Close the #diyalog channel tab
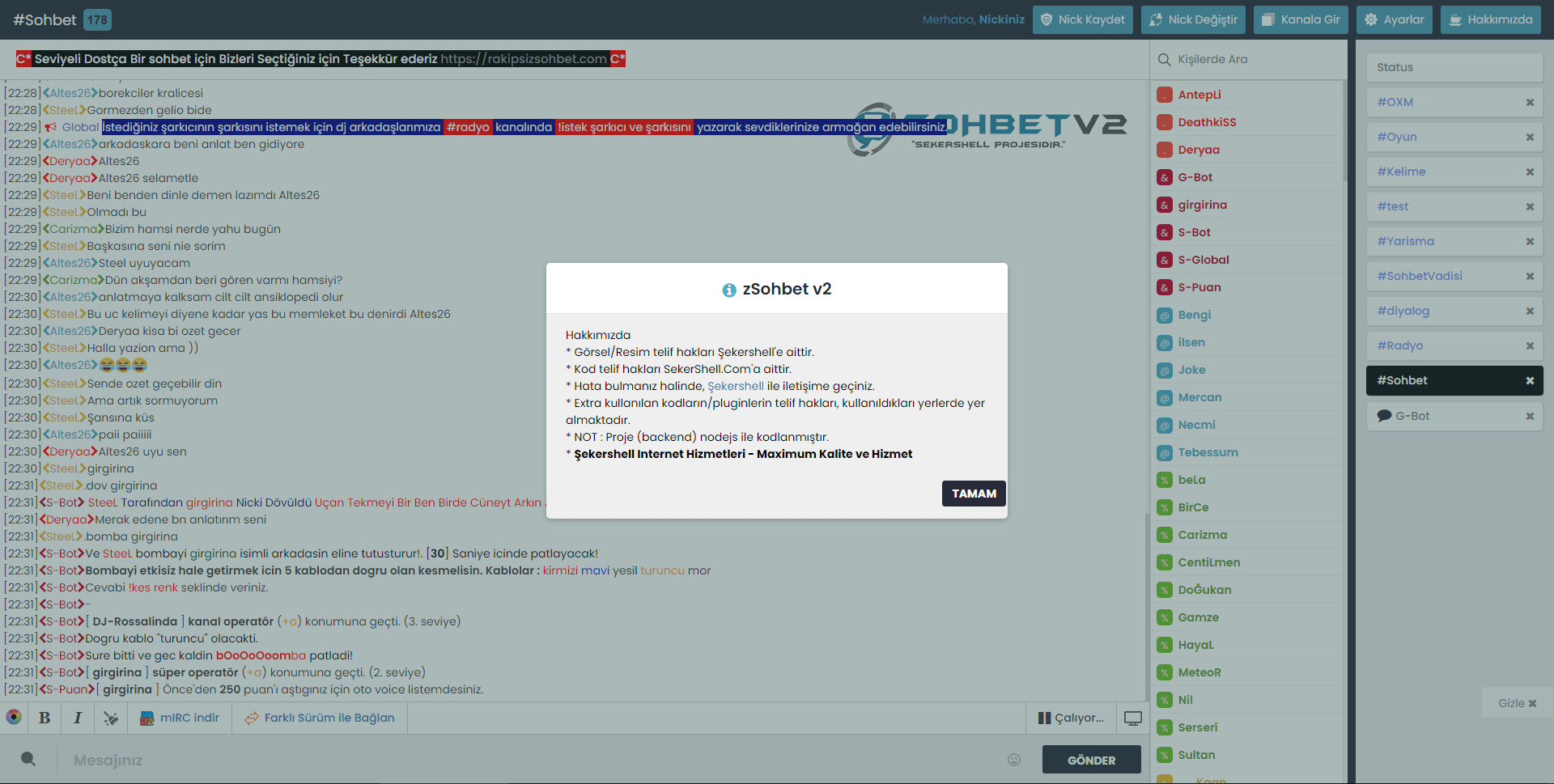 coord(1530,311)
